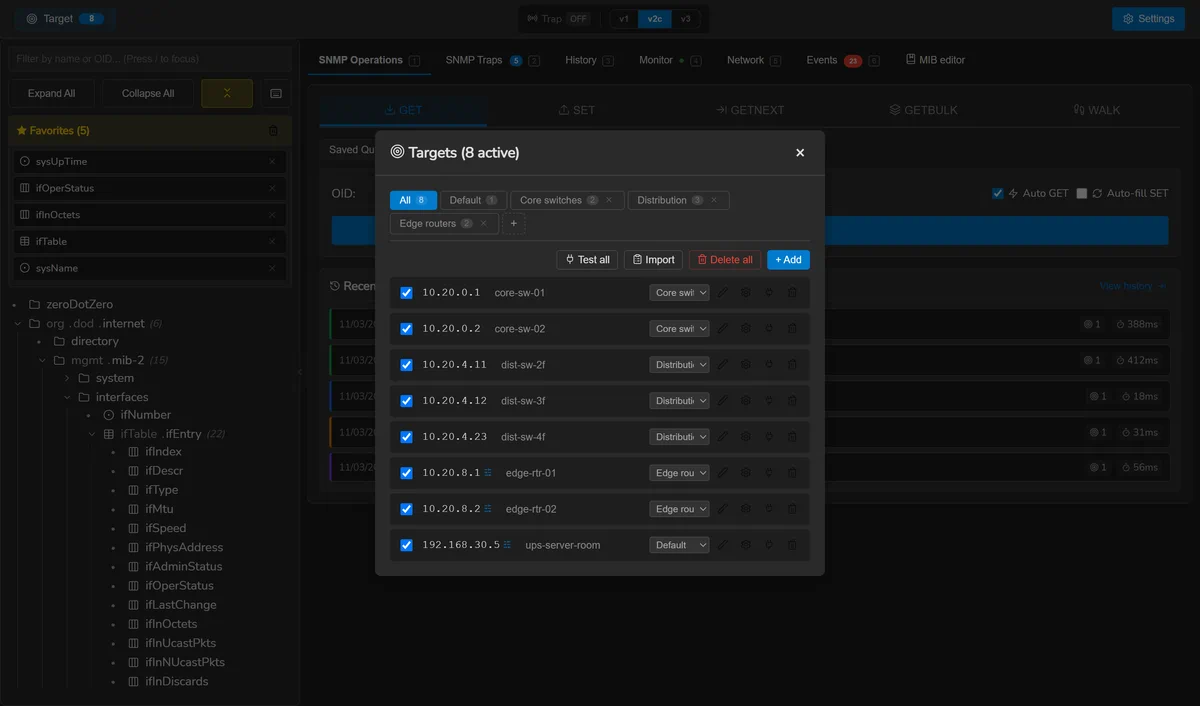1200x706 pixels.
Task: Delete ups-server-room using its trash icon
Action: click(x=792, y=545)
